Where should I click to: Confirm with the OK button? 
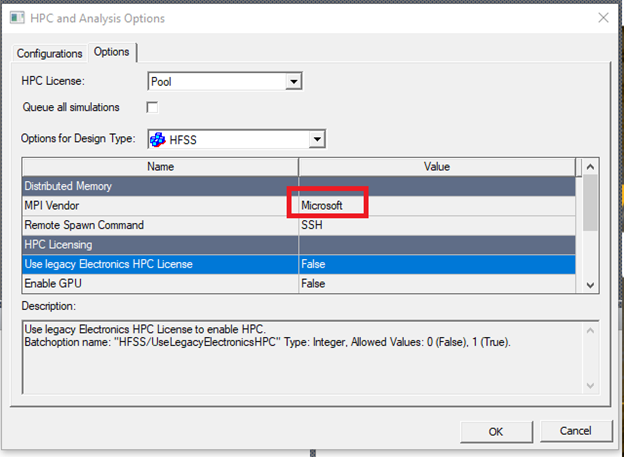[x=496, y=432]
